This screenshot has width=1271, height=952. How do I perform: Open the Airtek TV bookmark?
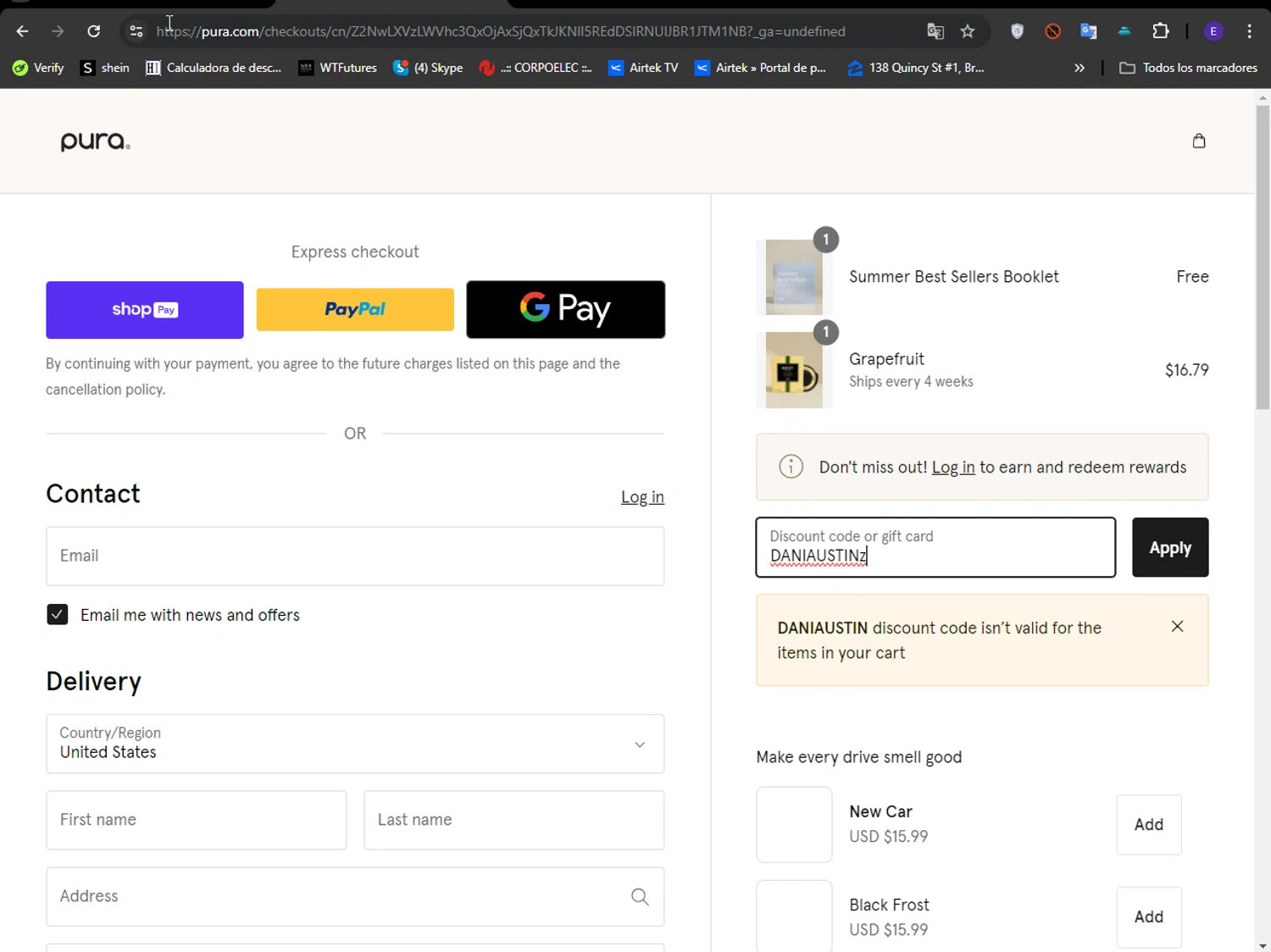pos(643,68)
